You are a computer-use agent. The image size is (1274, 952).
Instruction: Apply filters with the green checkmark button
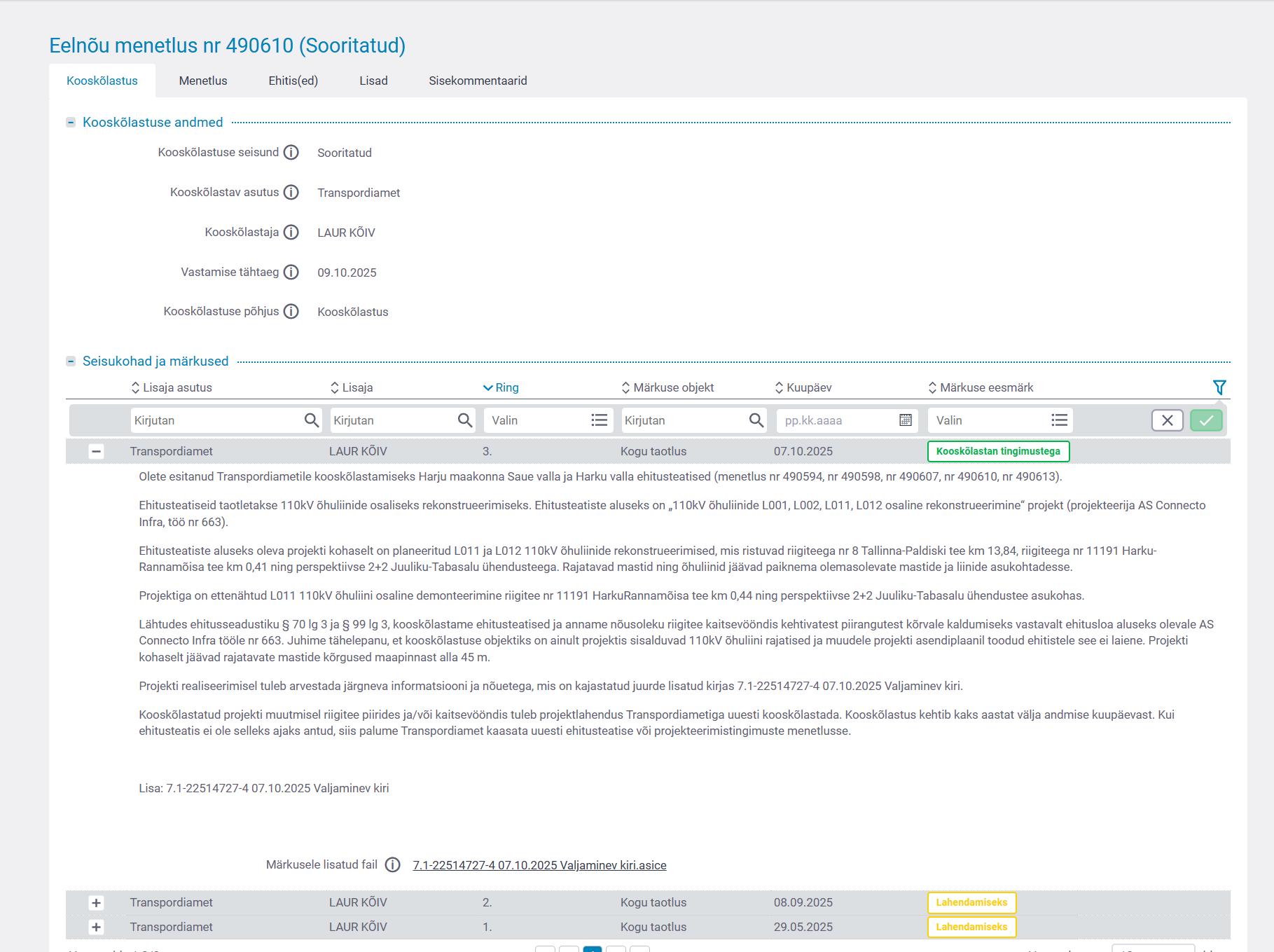(1205, 420)
